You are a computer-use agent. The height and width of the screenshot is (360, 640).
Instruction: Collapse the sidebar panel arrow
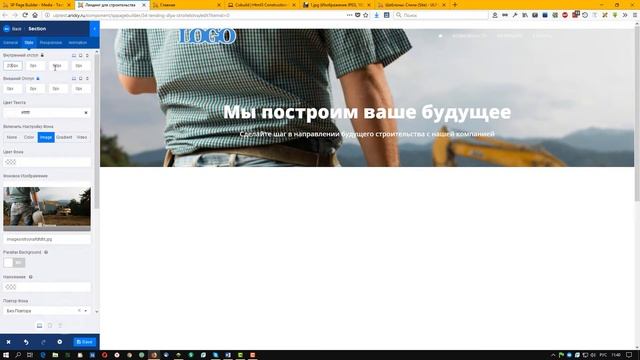pos(94,29)
